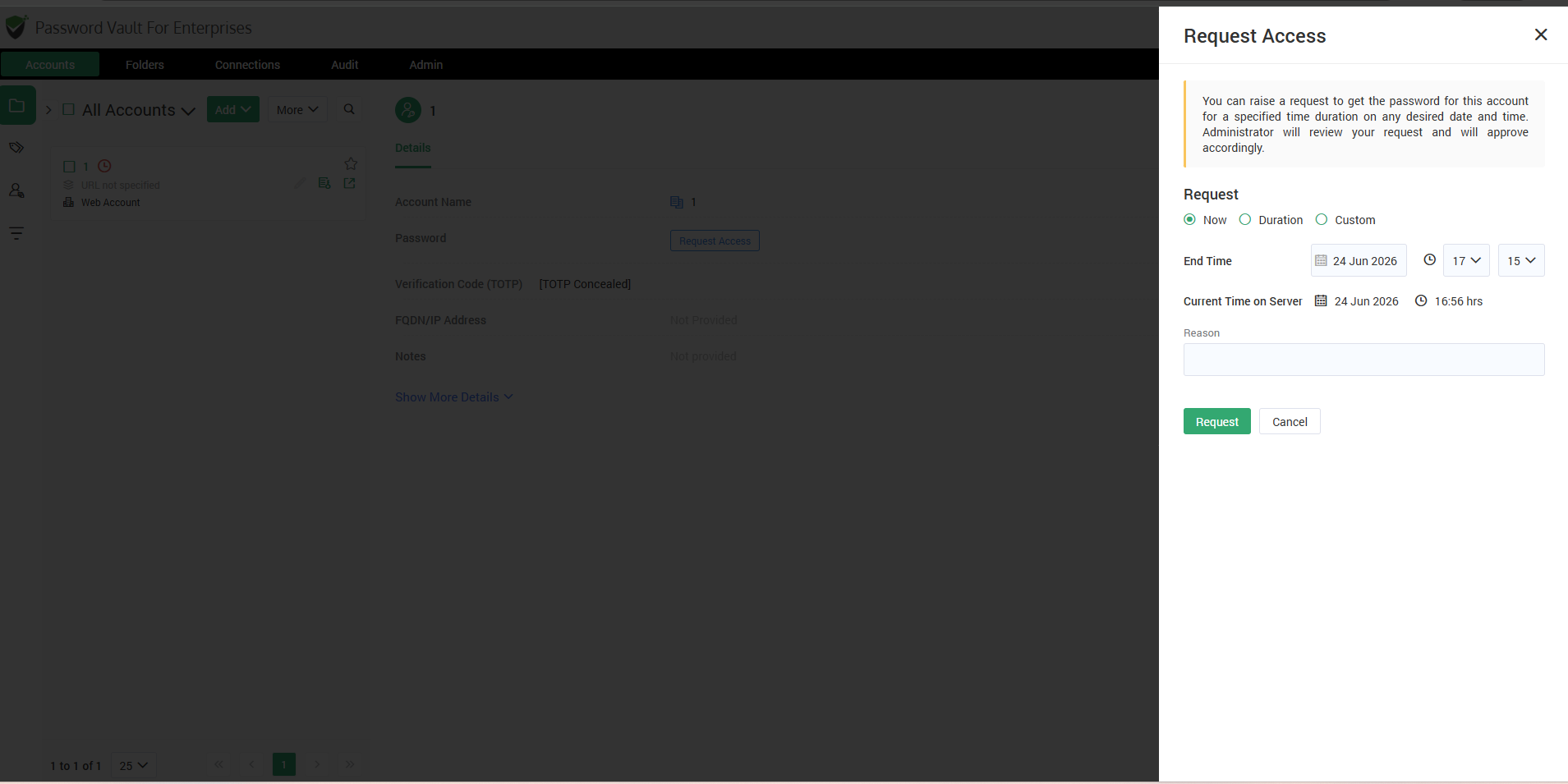Select the Now request option
This screenshot has height=784, width=1568.
coord(1189,219)
